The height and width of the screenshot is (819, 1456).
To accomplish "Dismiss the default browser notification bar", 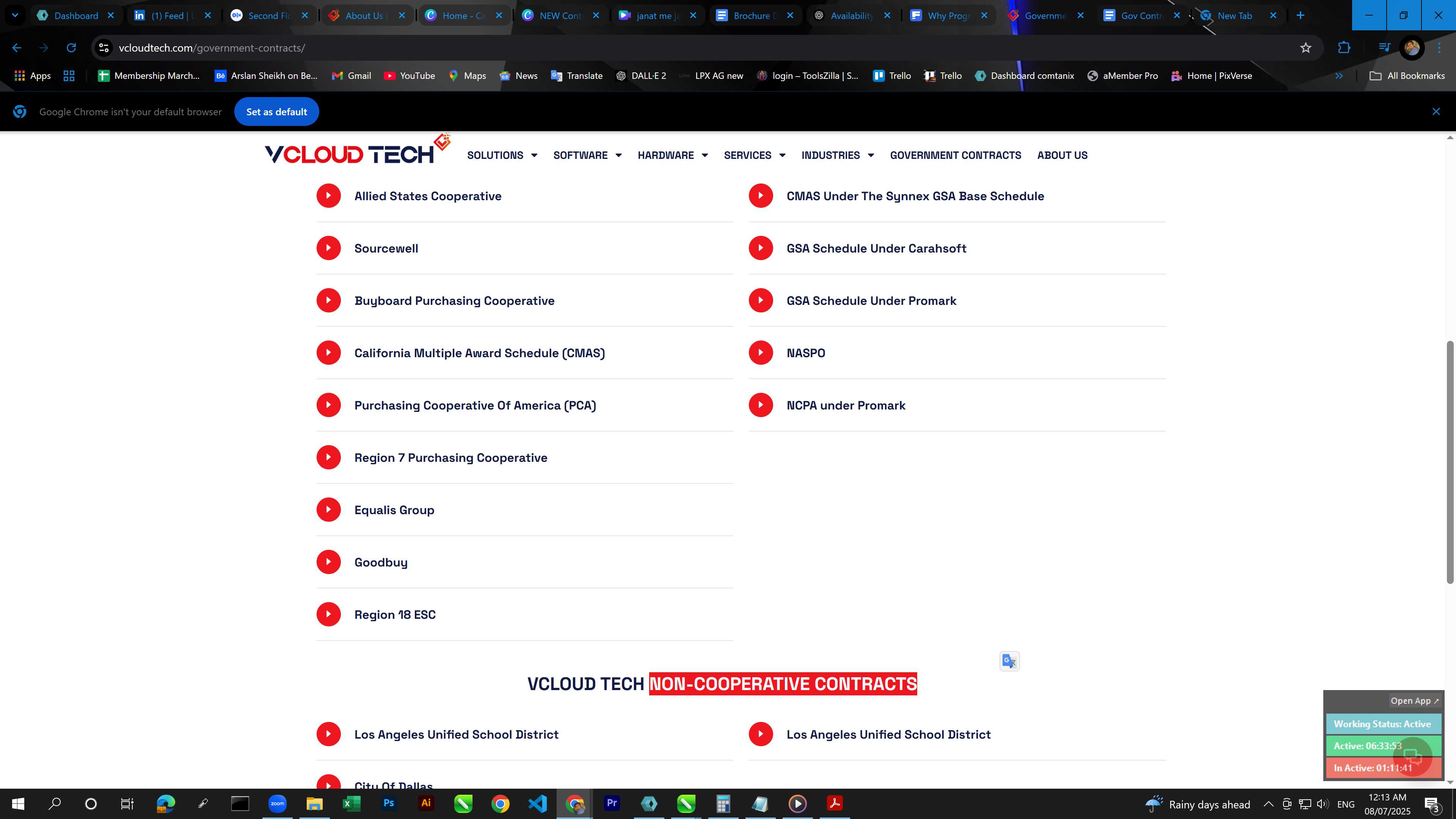I will pyautogui.click(x=1436, y=111).
